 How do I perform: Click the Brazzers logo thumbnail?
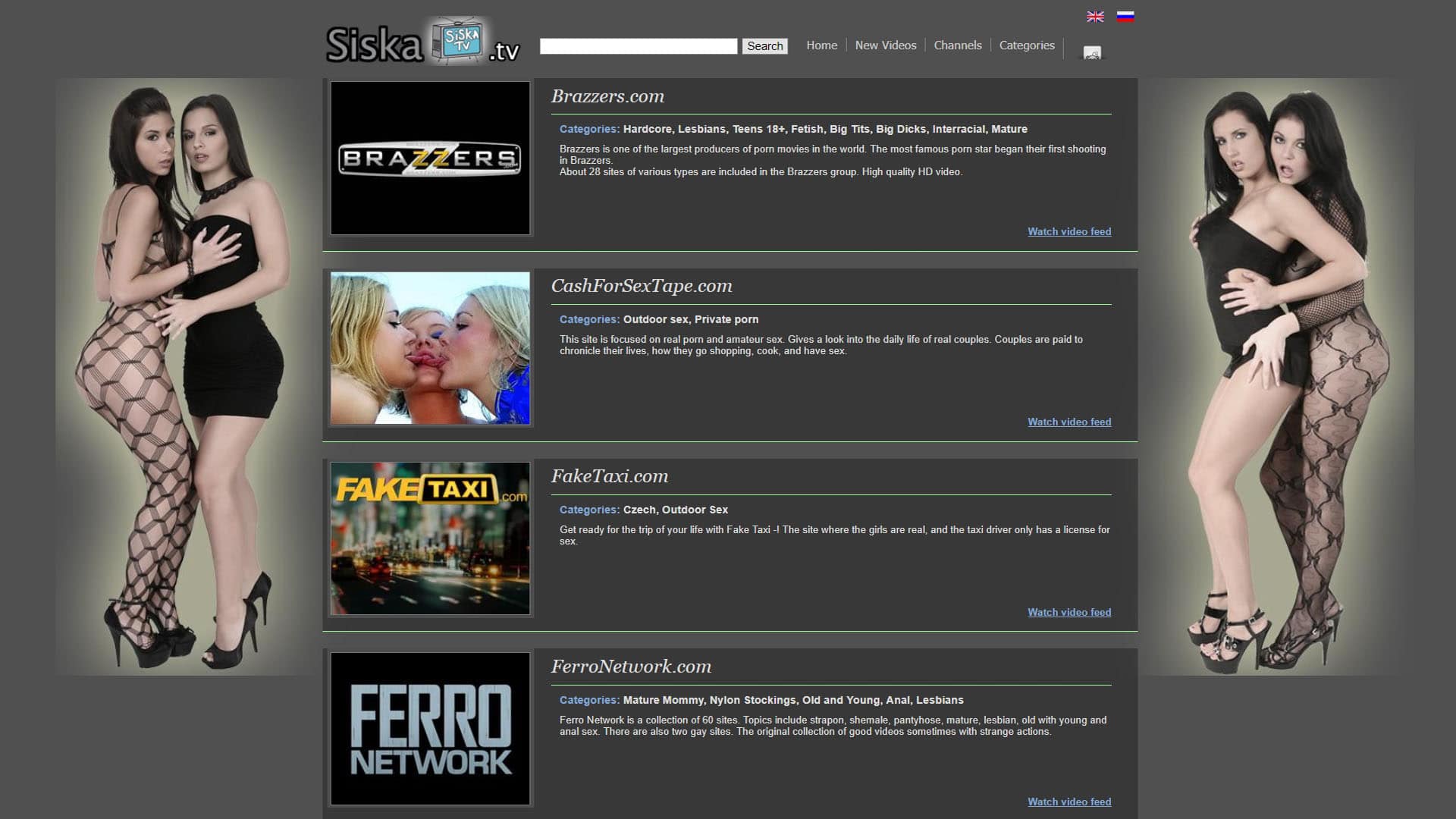pos(430,158)
